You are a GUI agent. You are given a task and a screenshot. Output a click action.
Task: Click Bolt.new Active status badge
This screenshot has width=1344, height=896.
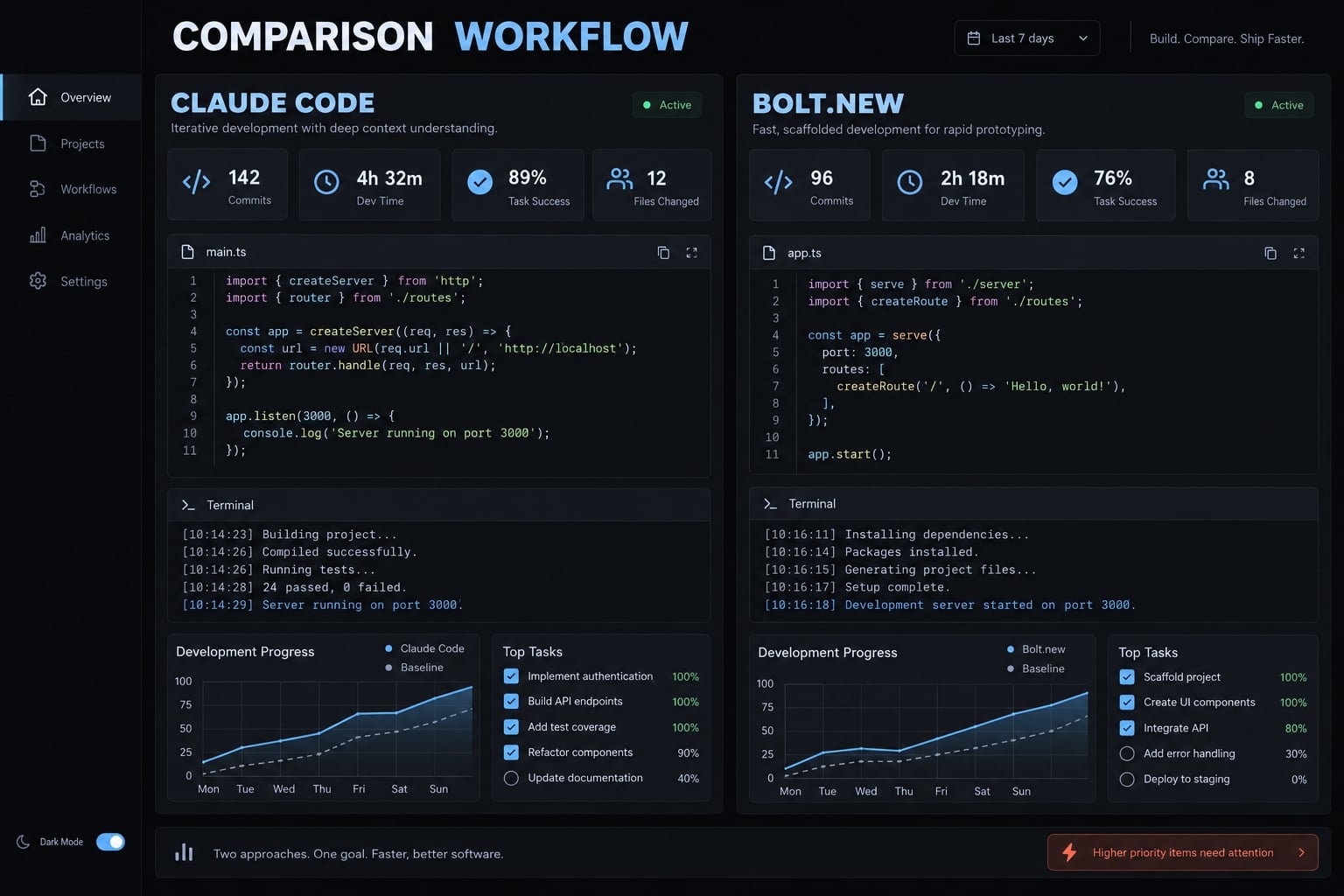click(x=1279, y=105)
